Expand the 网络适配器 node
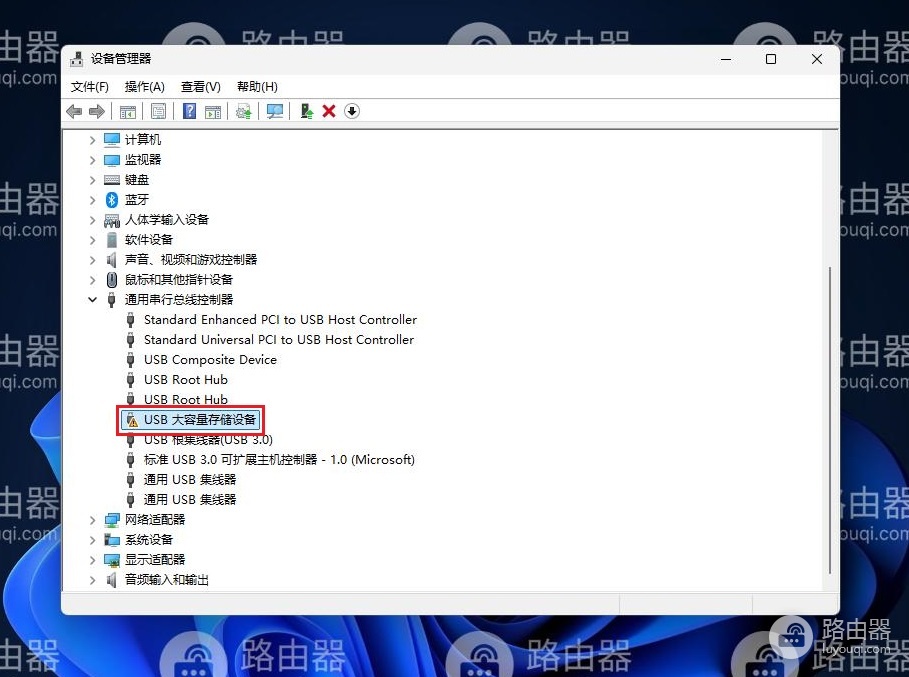The image size is (909, 677). (x=92, y=520)
